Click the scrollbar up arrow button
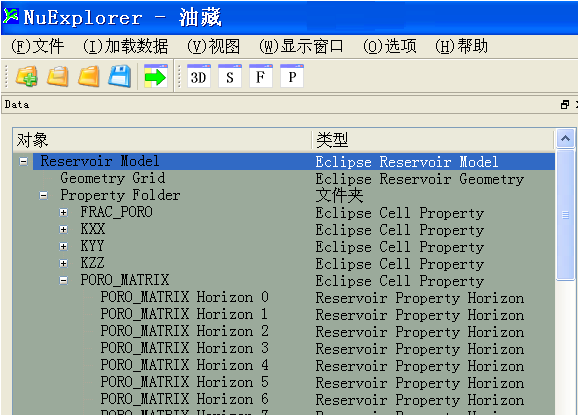This screenshot has width=578, height=416. coord(565,139)
